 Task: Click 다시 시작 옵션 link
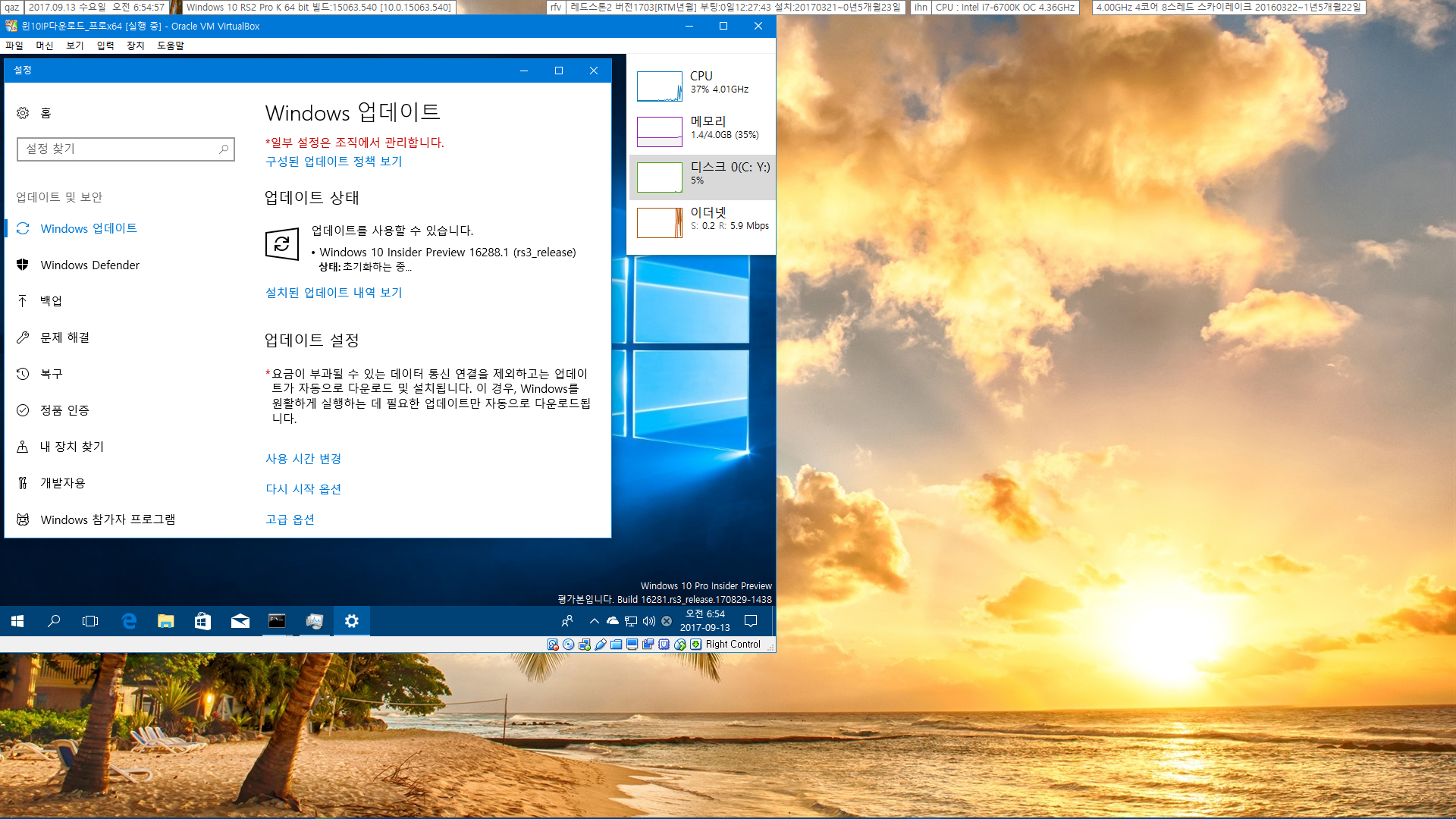coord(303,489)
